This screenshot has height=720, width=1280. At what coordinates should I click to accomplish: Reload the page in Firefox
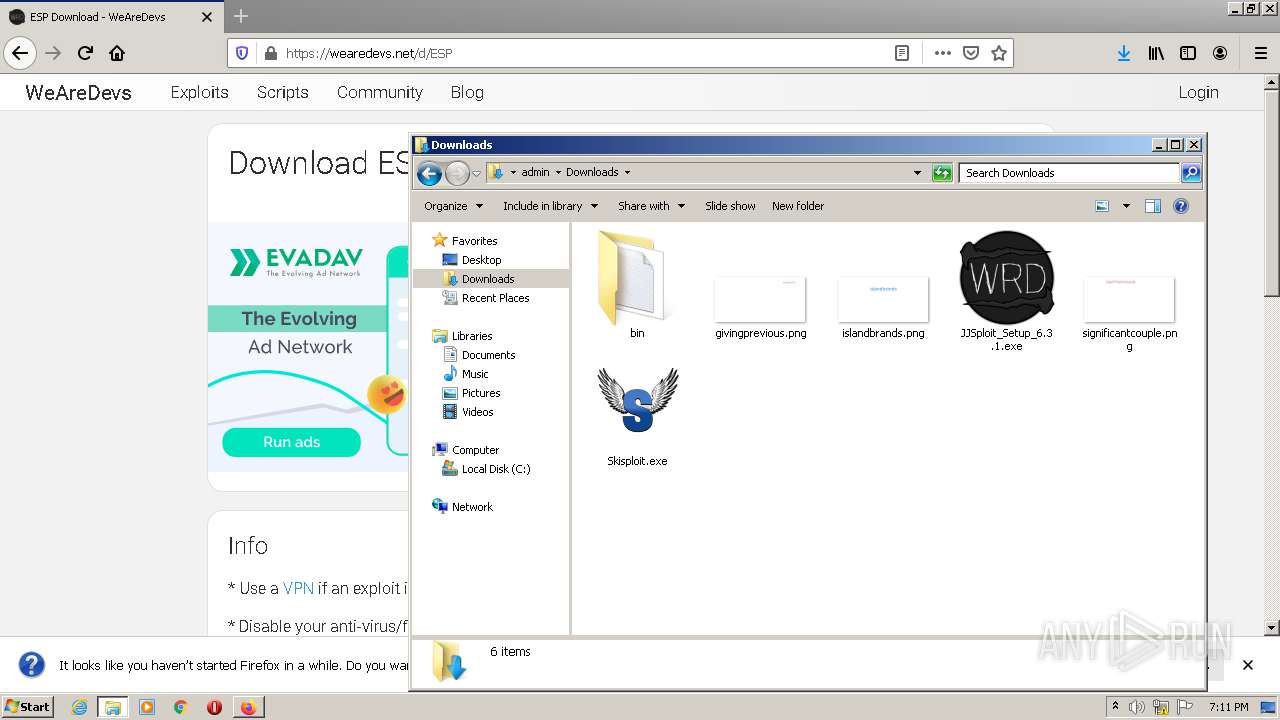[85, 53]
